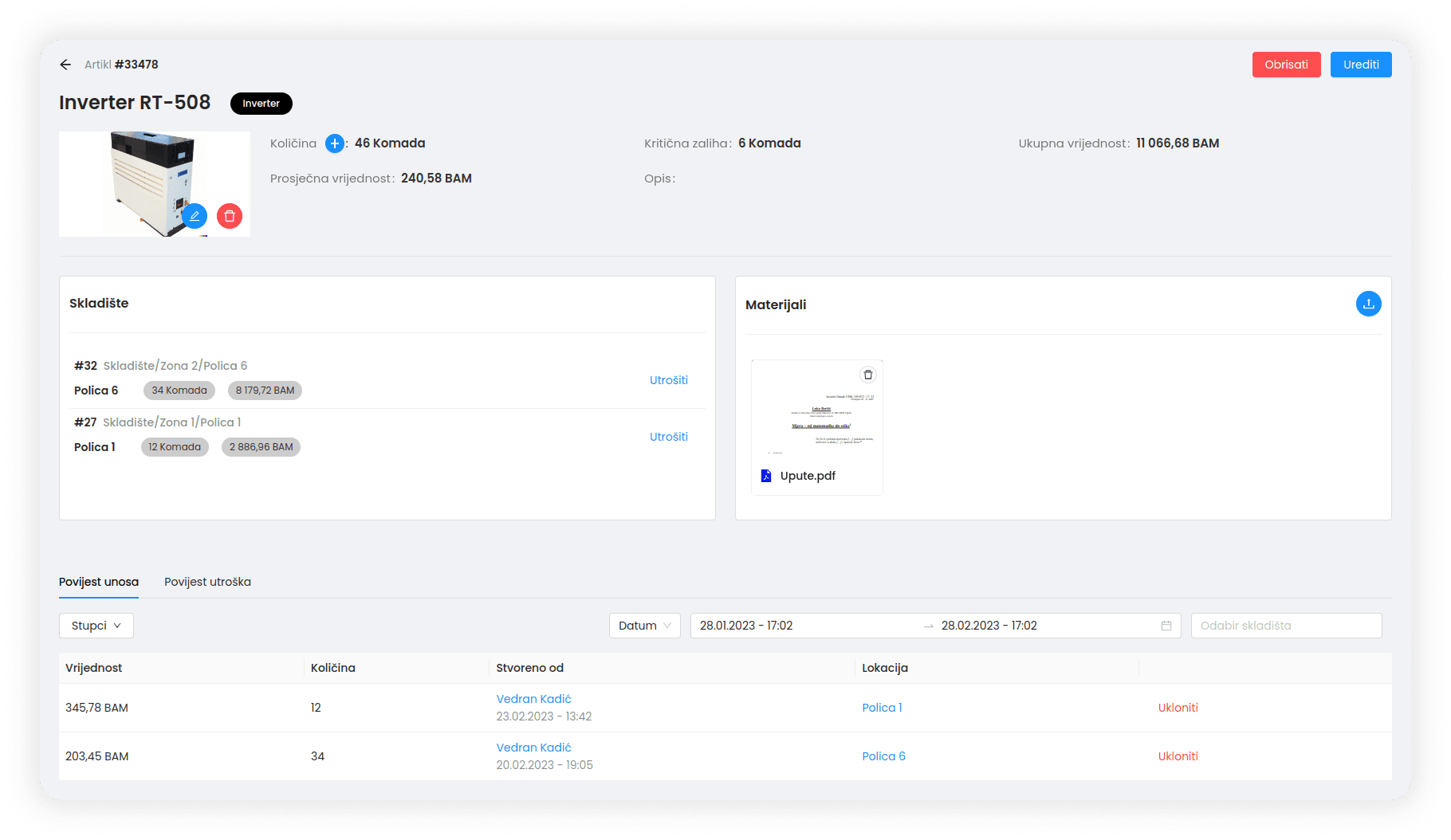Open Polica 6 location link in table
The image size is (1451, 840).
pos(883,756)
